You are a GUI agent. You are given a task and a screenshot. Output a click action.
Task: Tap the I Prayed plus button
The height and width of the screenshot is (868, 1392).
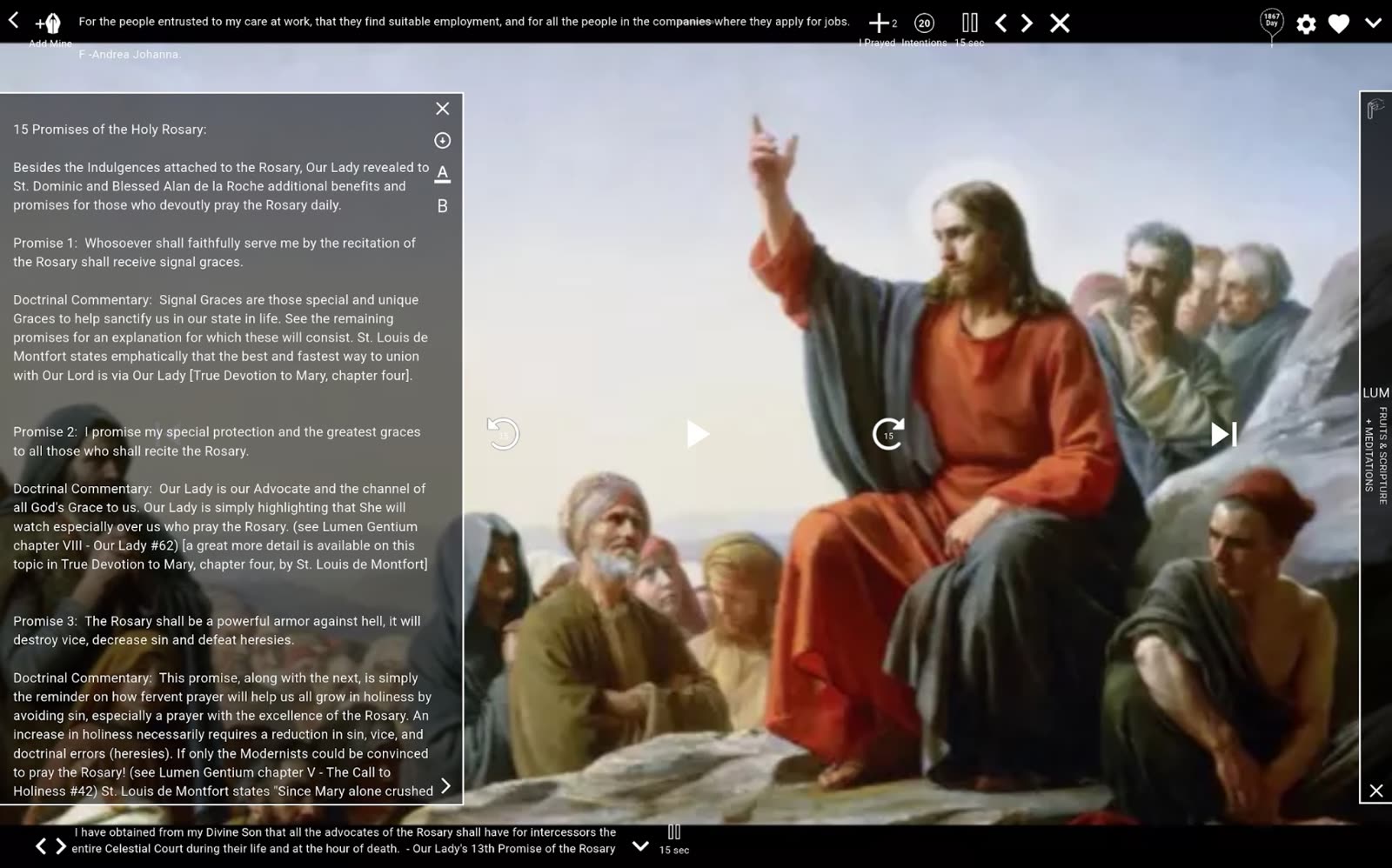coord(880,23)
